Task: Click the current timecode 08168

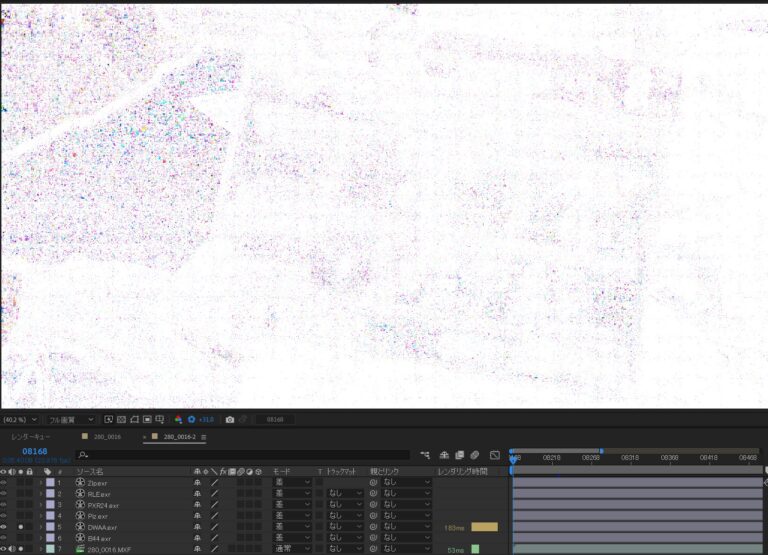Action: [35, 452]
